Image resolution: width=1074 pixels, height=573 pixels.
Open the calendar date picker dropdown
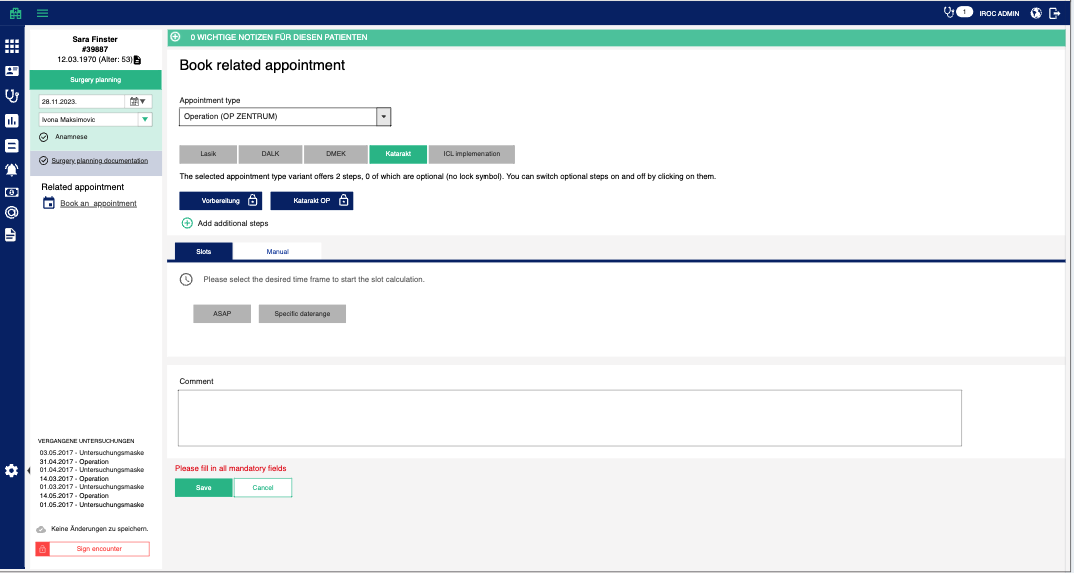click(138, 101)
